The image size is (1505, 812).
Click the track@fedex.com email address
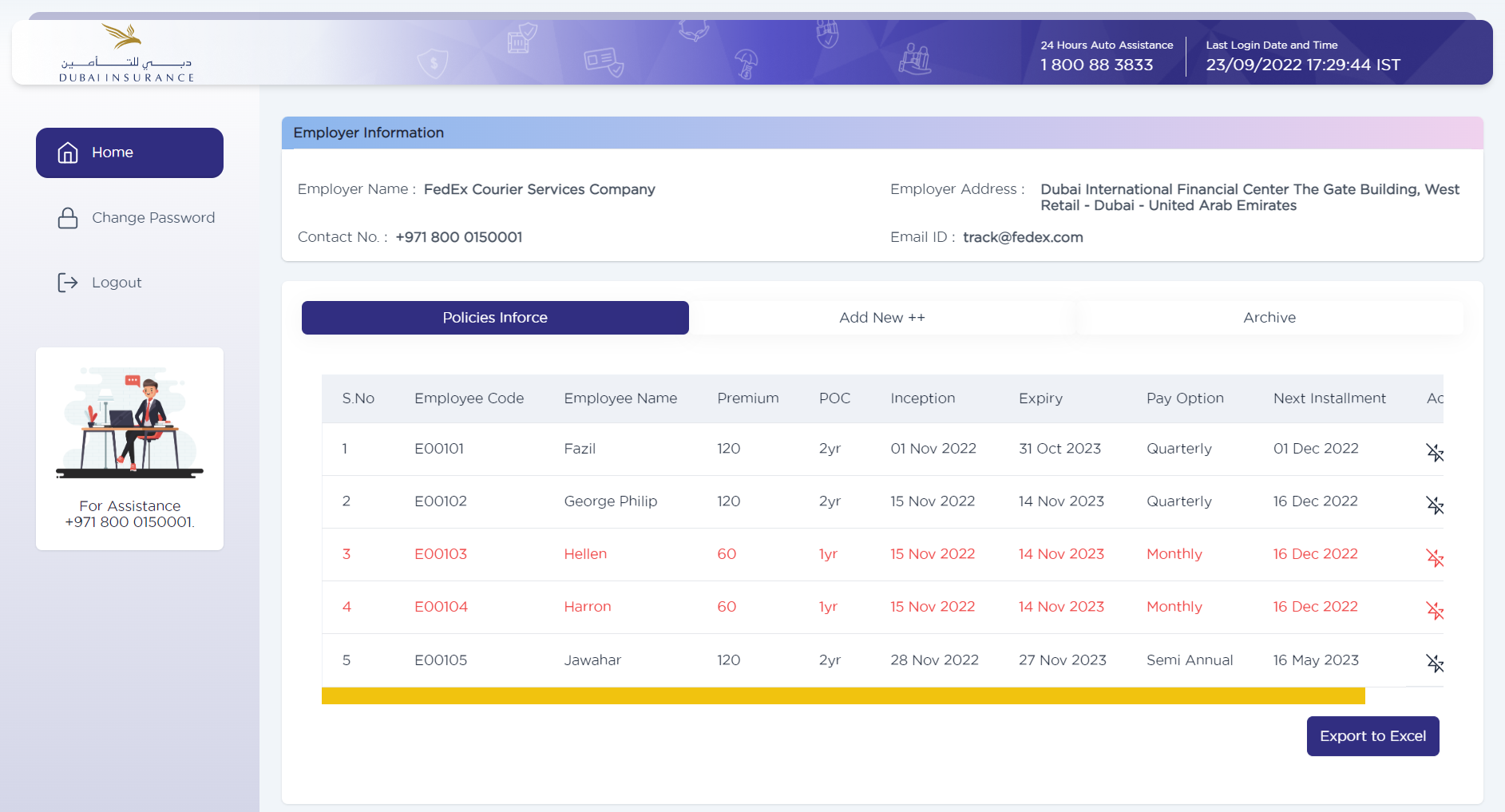[1022, 237]
